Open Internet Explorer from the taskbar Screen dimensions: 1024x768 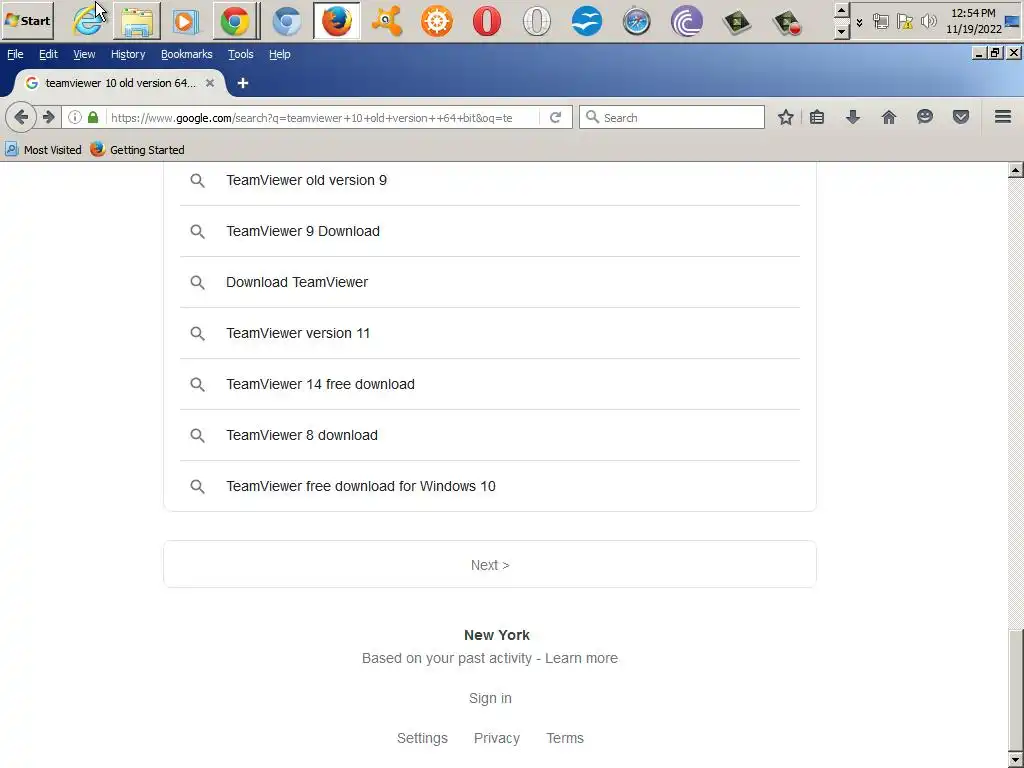point(87,21)
